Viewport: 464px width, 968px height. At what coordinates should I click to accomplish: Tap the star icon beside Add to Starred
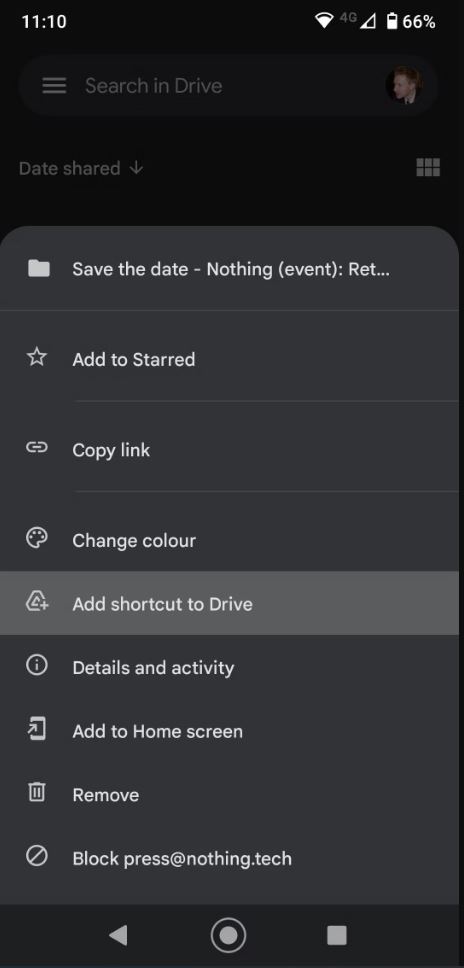(x=37, y=358)
